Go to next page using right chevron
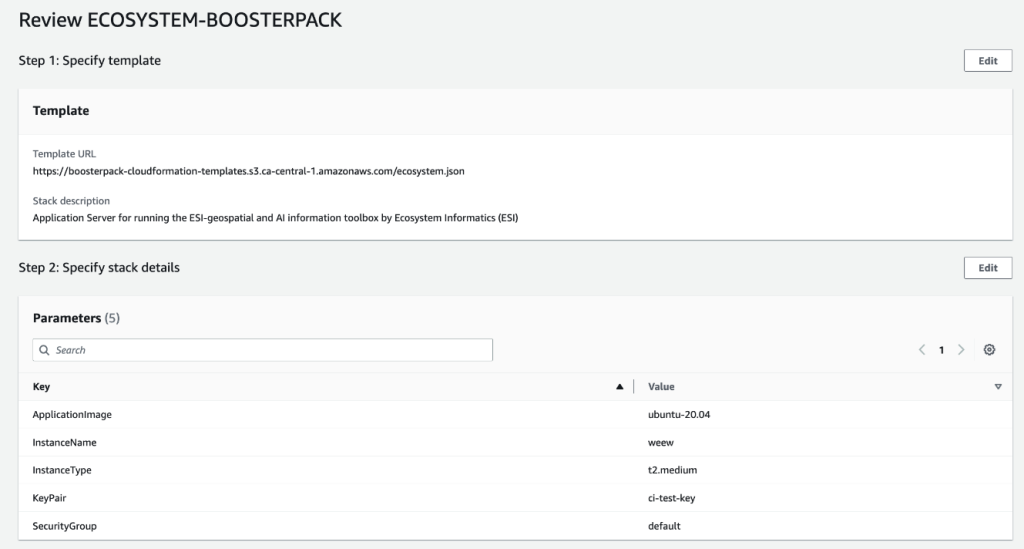 pyautogui.click(x=961, y=350)
